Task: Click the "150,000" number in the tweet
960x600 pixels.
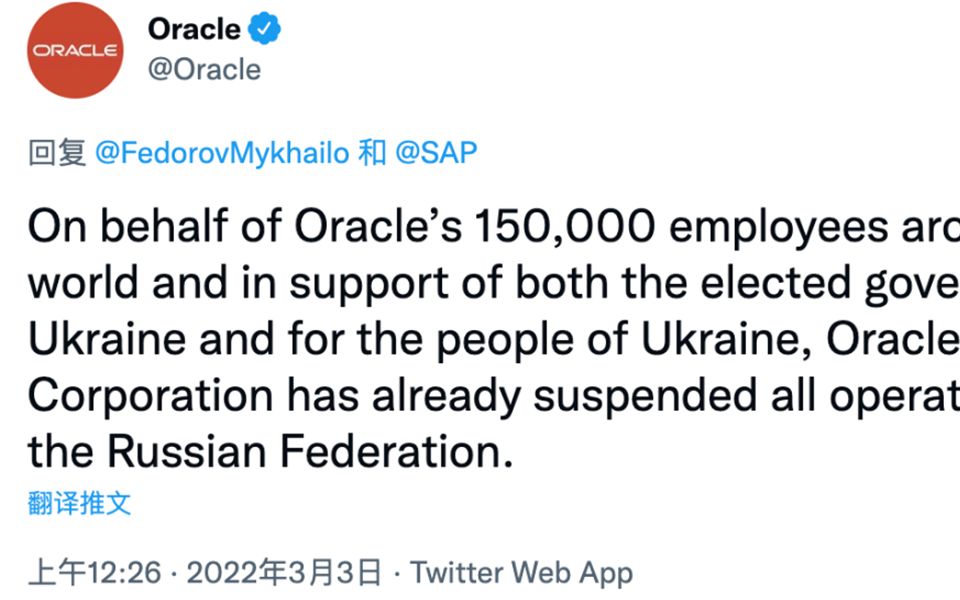Action: click(x=564, y=228)
